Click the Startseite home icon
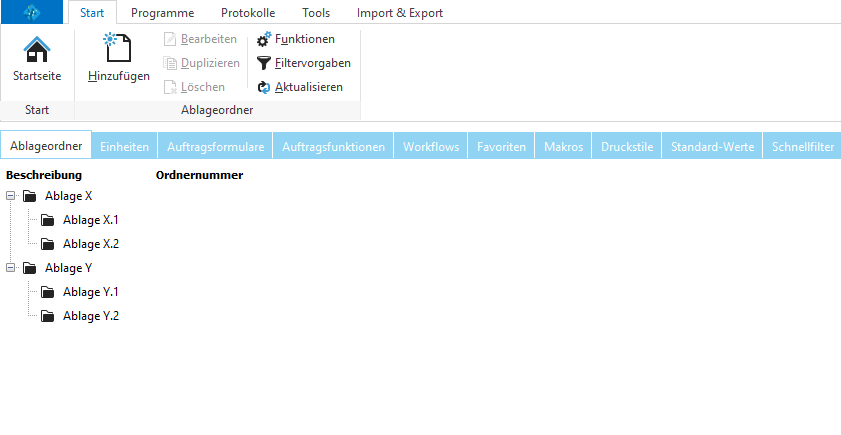 point(36,50)
